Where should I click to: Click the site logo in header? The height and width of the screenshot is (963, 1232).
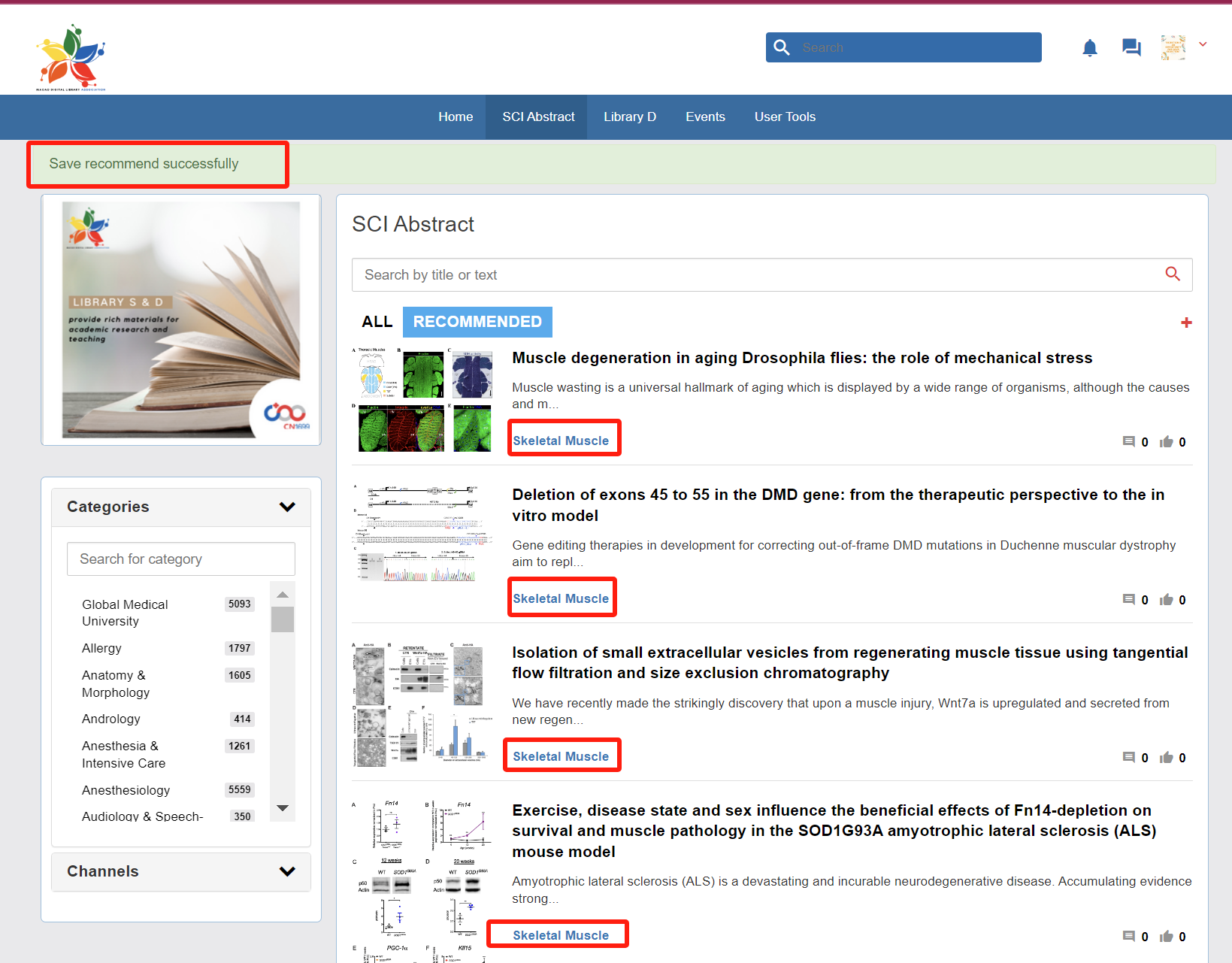[71, 57]
